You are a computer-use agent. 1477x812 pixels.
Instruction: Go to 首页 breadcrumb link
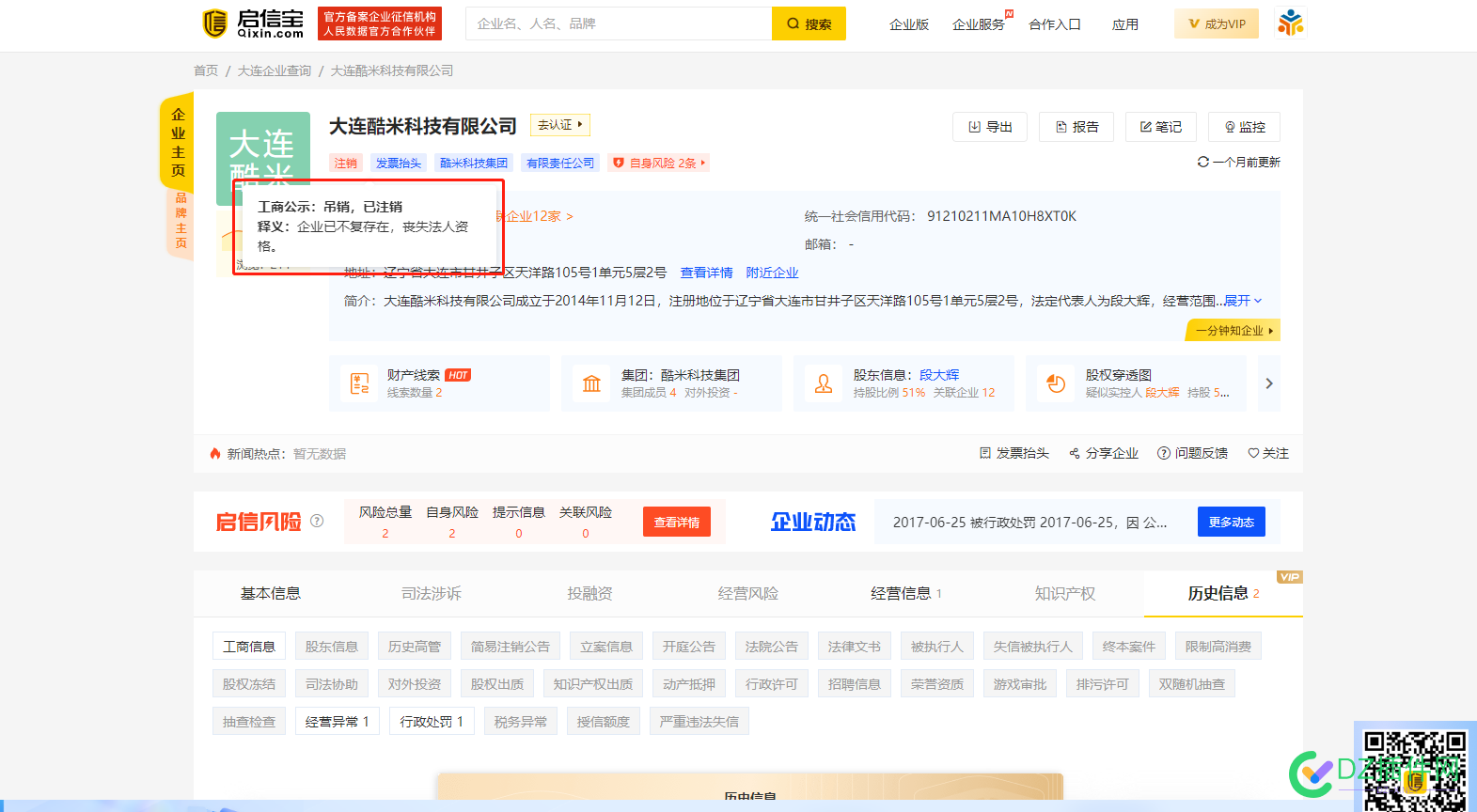[x=206, y=70]
